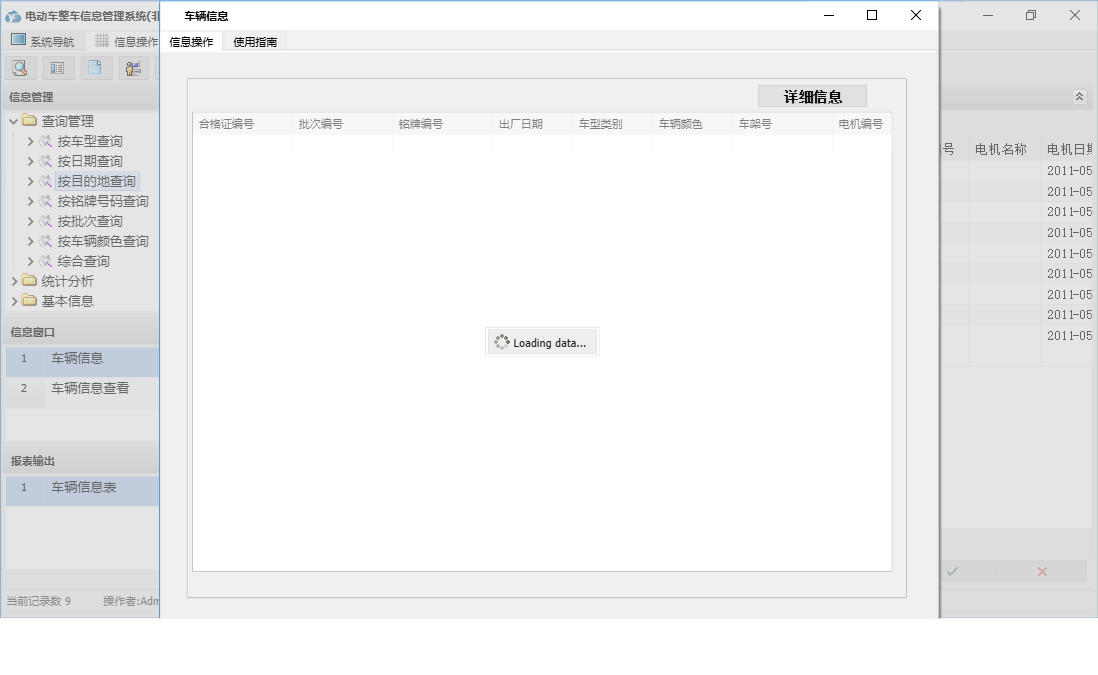
Task: Click the 系统导航 grid icon
Action: [x=16, y=40]
